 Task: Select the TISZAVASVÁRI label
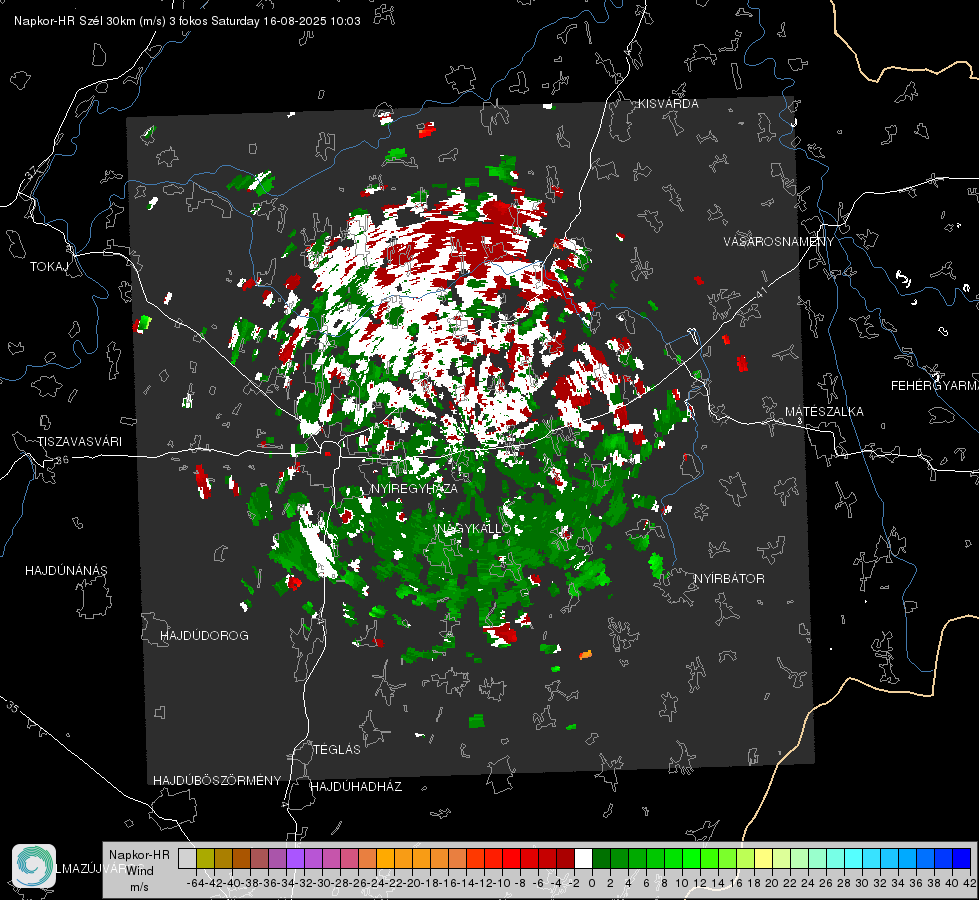(x=79, y=442)
